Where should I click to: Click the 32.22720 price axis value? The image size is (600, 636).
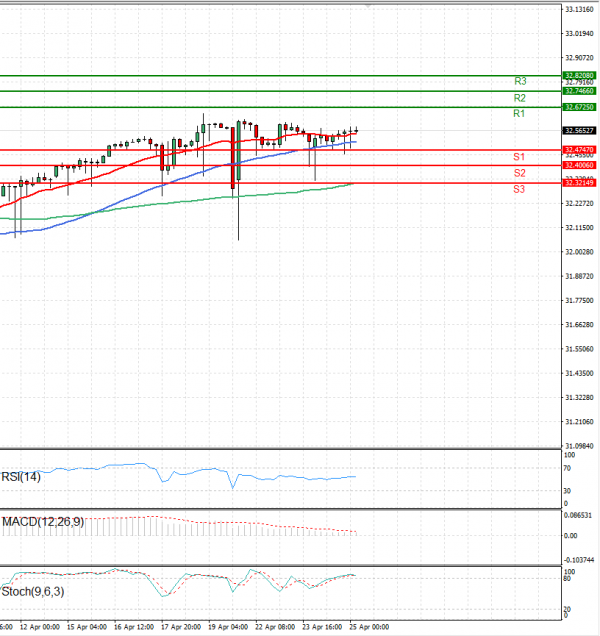579,203
